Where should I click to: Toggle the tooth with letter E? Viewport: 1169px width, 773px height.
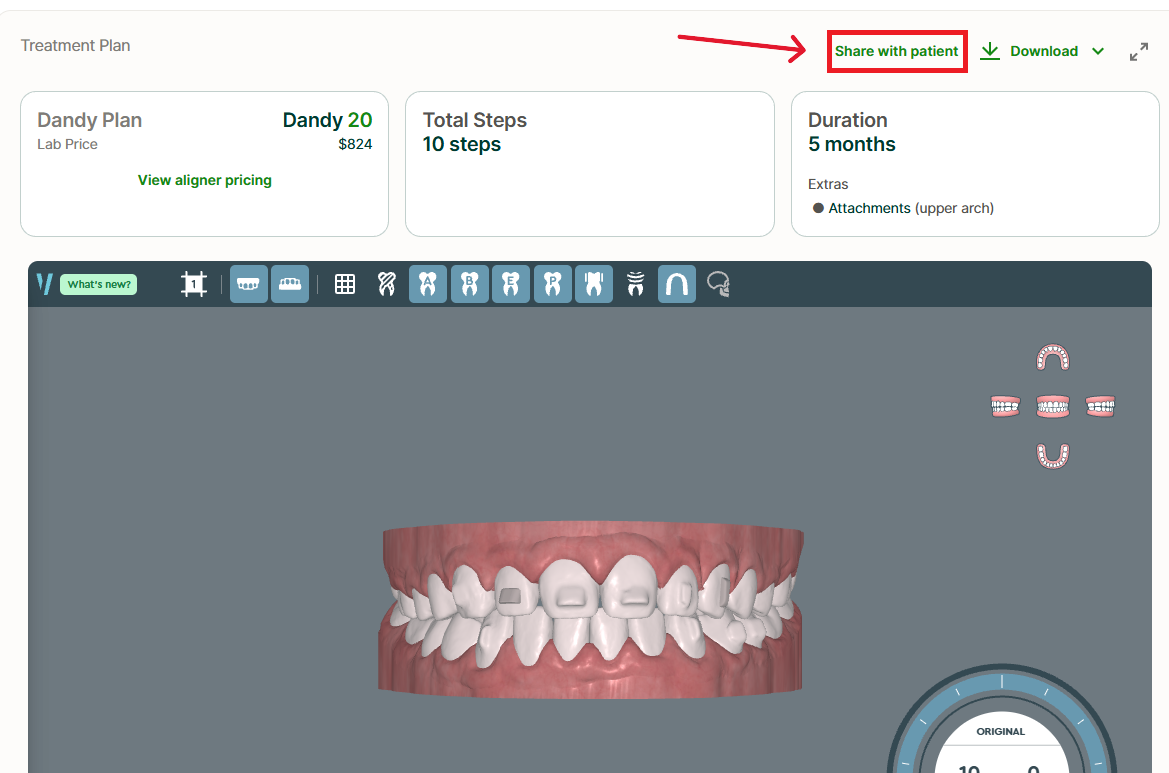[511, 284]
